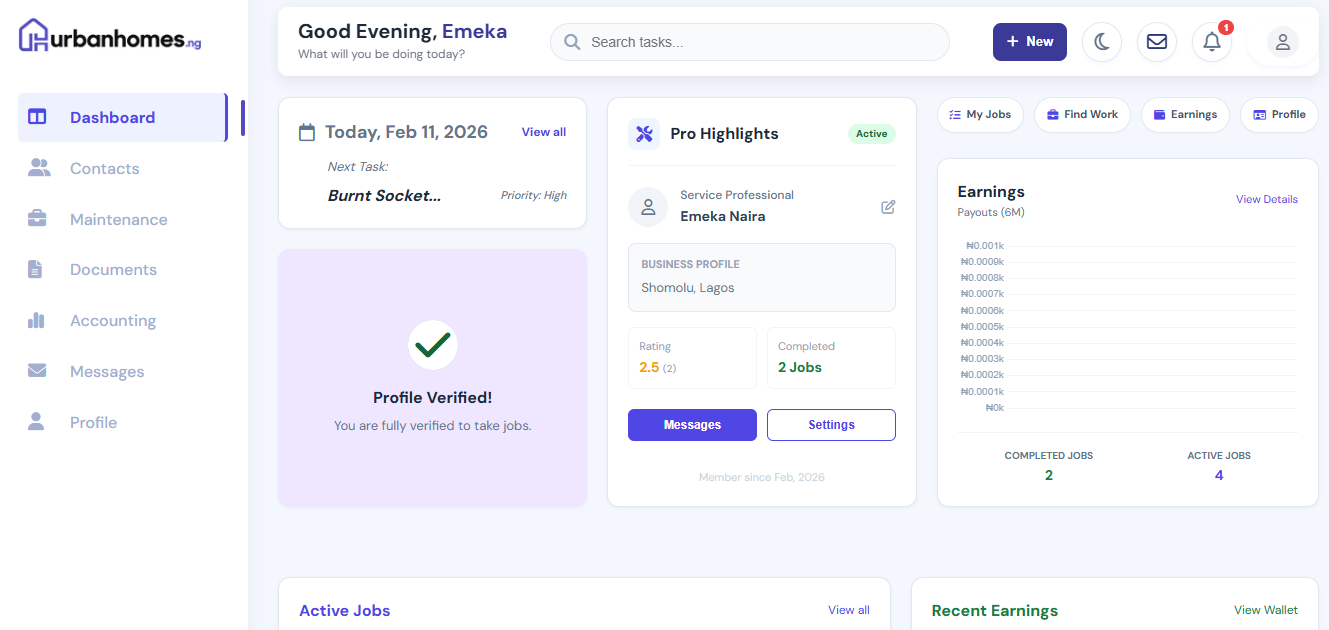This screenshot has width=1329, height=630.
Task: Select the Maintenance icon in the sidebar
Action: click(38, 218)
